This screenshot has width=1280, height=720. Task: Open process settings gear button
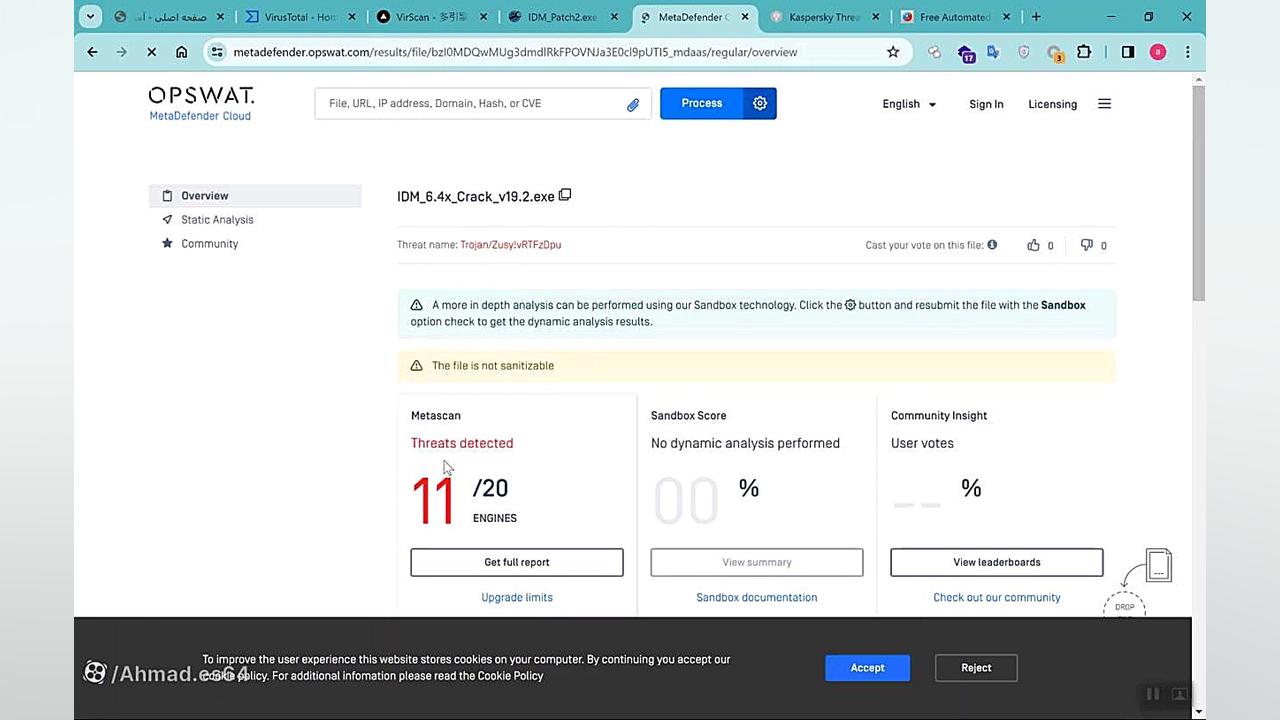coord(760,103)
